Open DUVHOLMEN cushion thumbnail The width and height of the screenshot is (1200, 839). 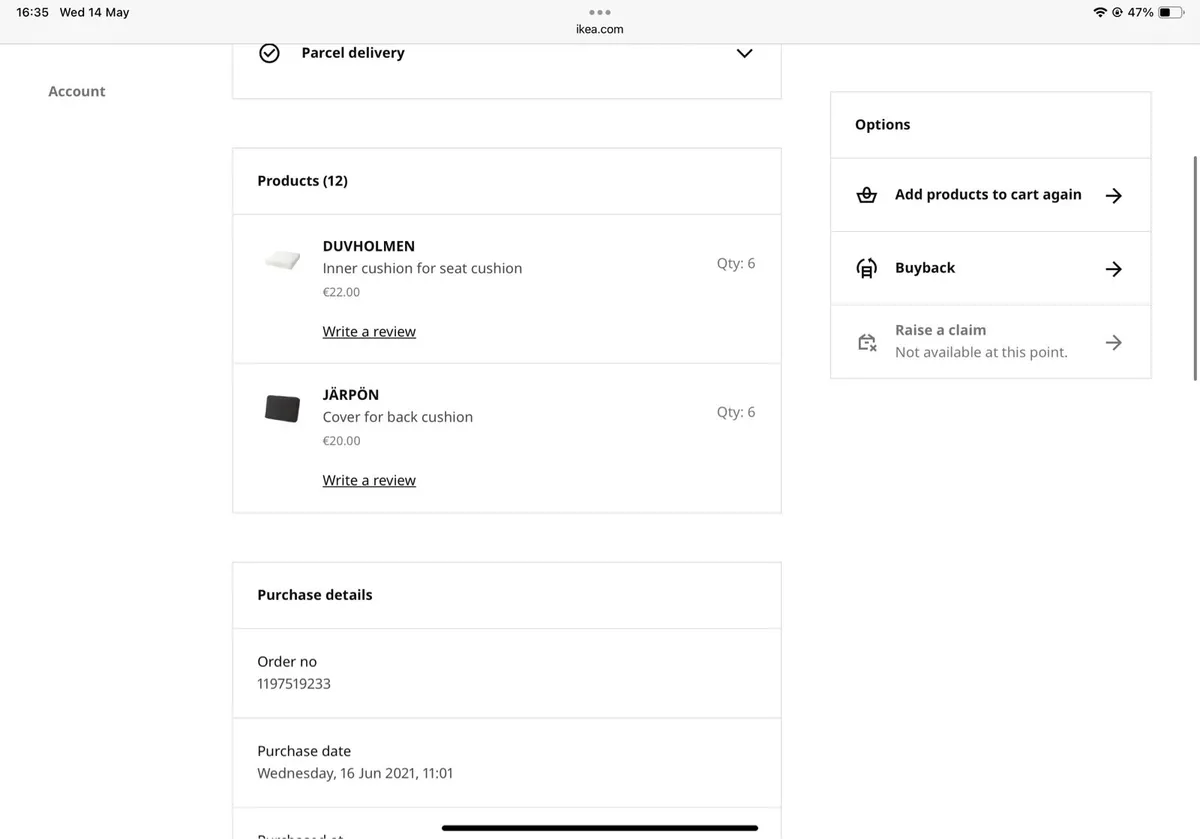coord(282,260)
